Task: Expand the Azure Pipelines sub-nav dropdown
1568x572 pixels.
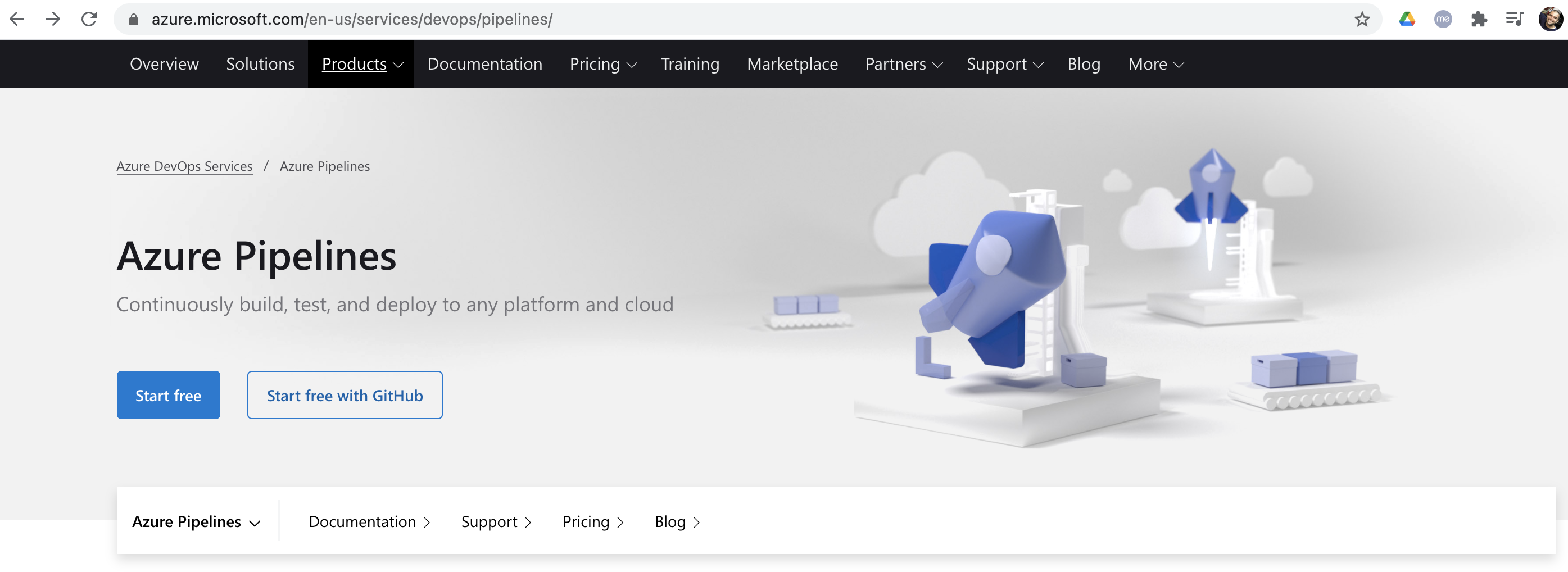Action: click(x=196, y=522)
